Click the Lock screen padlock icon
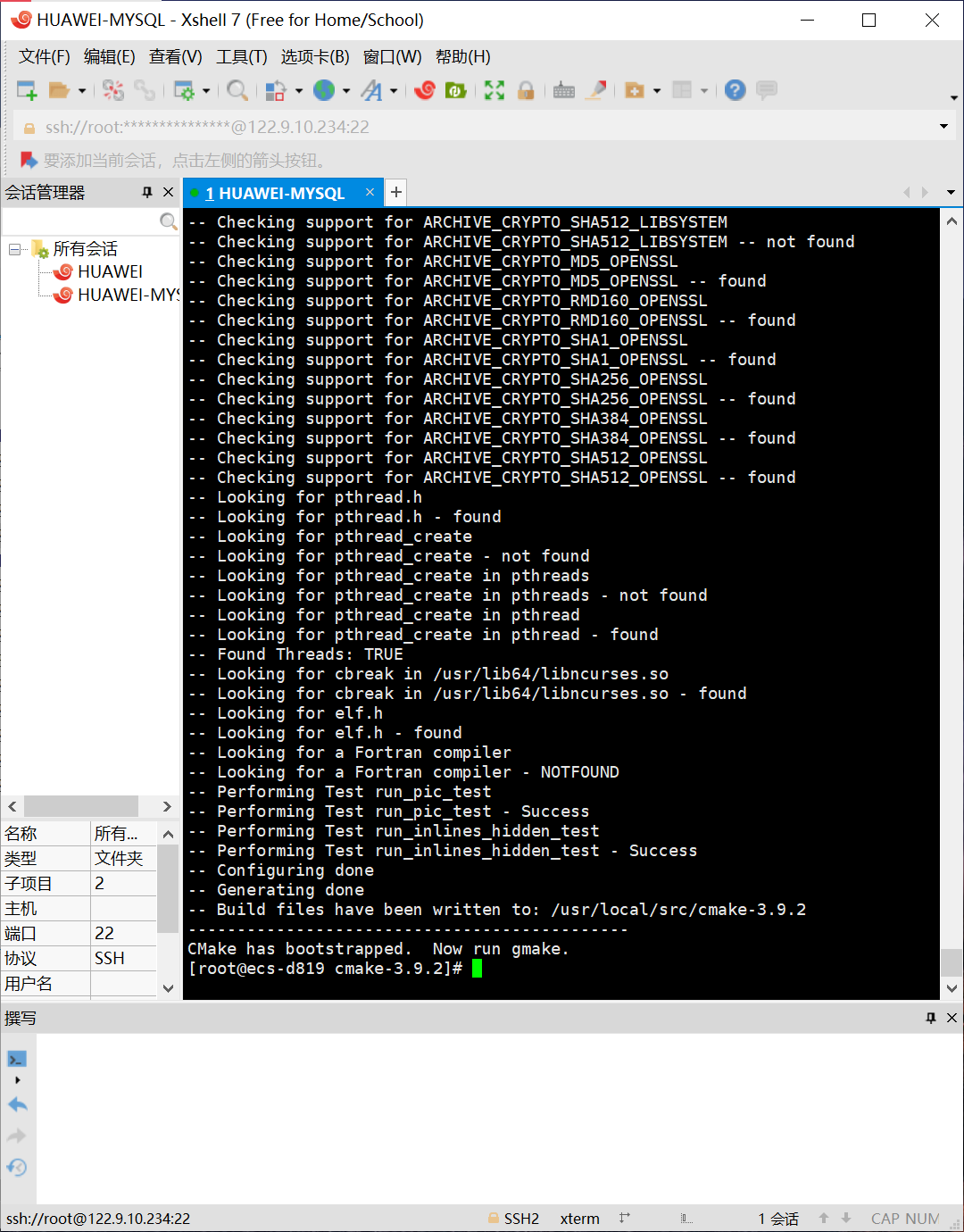The image size is (964, 1232). click(526, 90)
